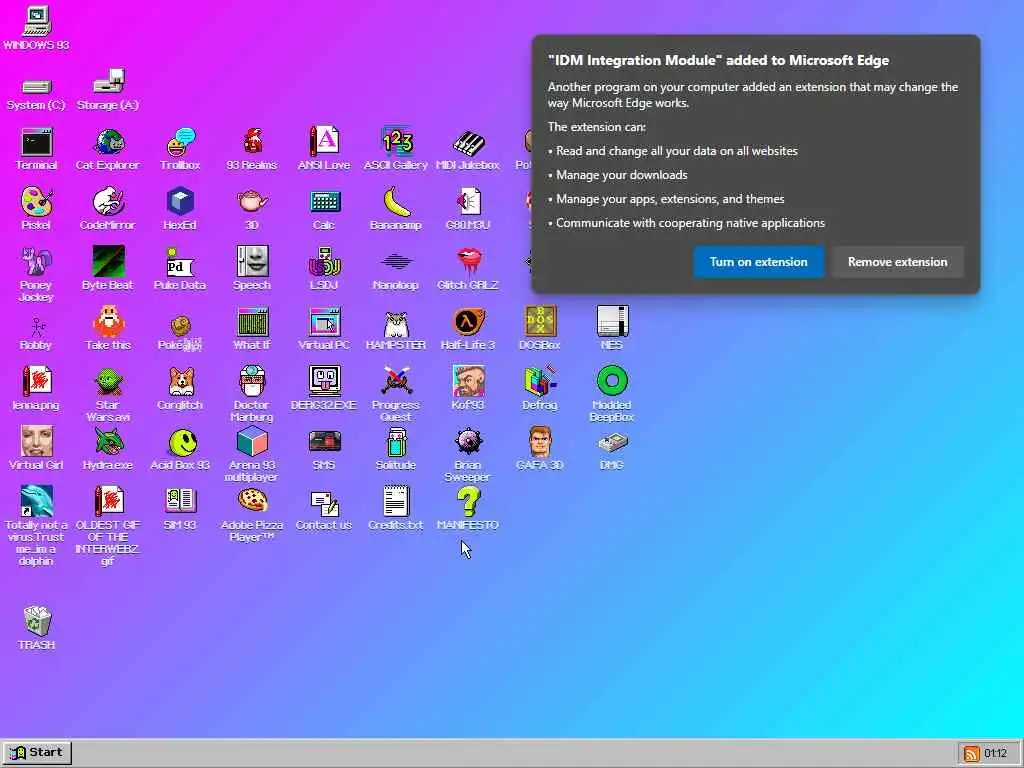Open the Terminal desktop icon
This screenshot has width=1024, height=768.
(x=36, y=142)
